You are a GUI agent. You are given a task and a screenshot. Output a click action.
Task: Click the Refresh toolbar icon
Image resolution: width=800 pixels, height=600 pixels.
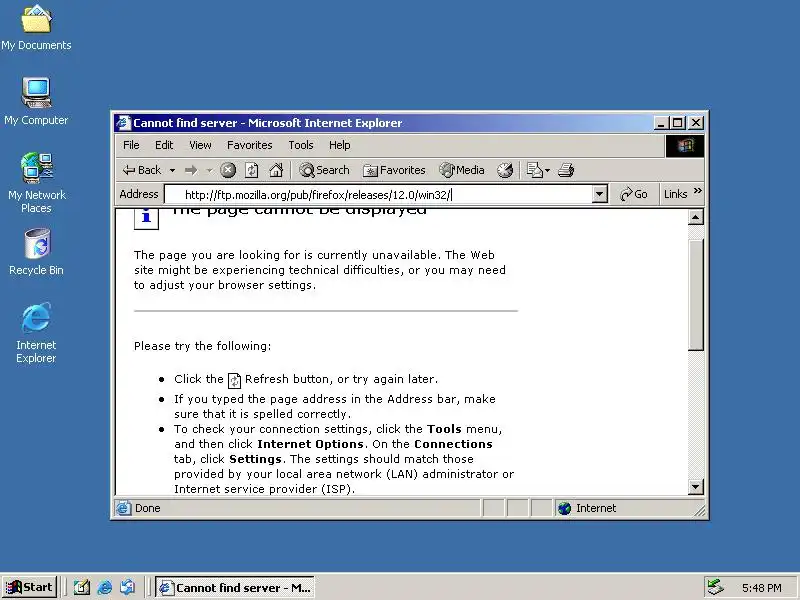pos(252,170)
